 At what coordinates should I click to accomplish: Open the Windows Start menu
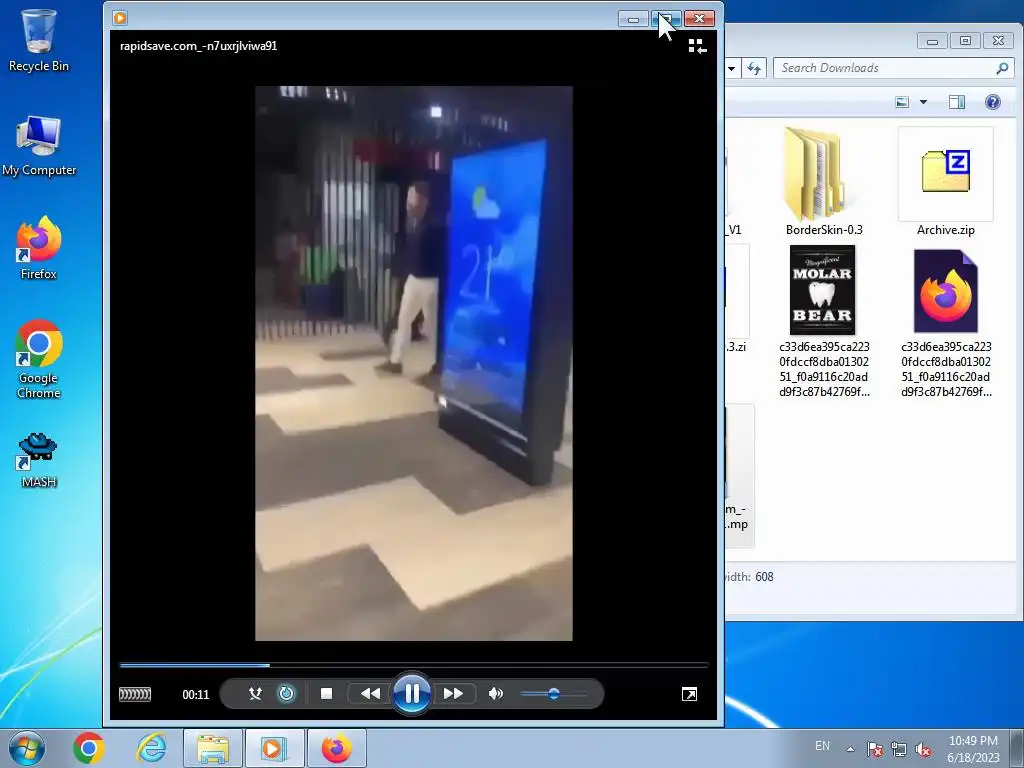tap(27, 748)
